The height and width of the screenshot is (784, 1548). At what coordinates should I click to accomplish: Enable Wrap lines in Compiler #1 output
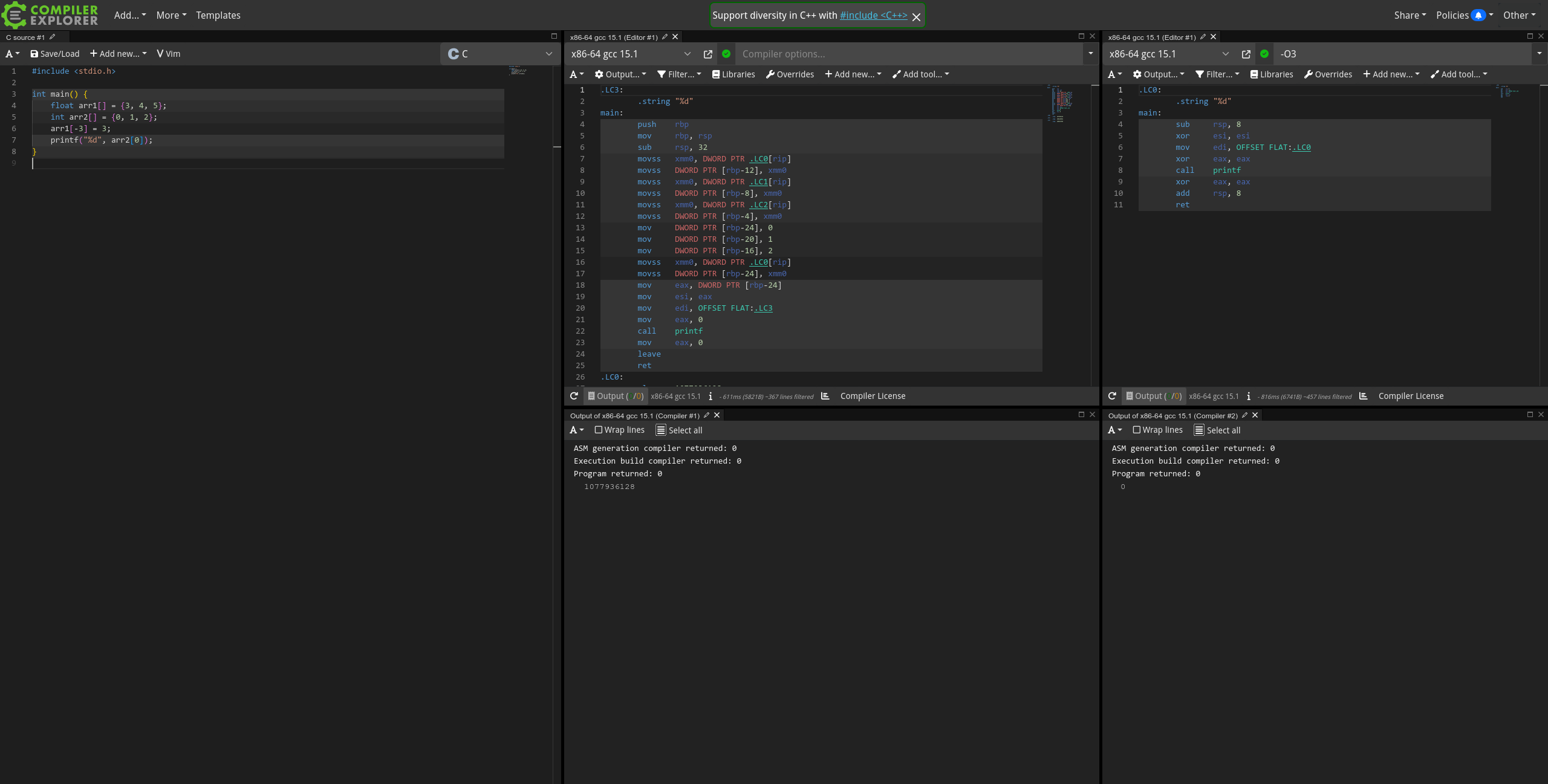pyautogui.click(x=619, y=430)
